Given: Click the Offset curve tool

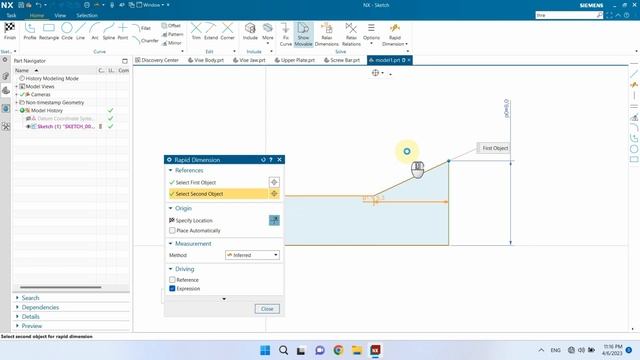Looking at the screenshot, I should [x=171, y=25].
